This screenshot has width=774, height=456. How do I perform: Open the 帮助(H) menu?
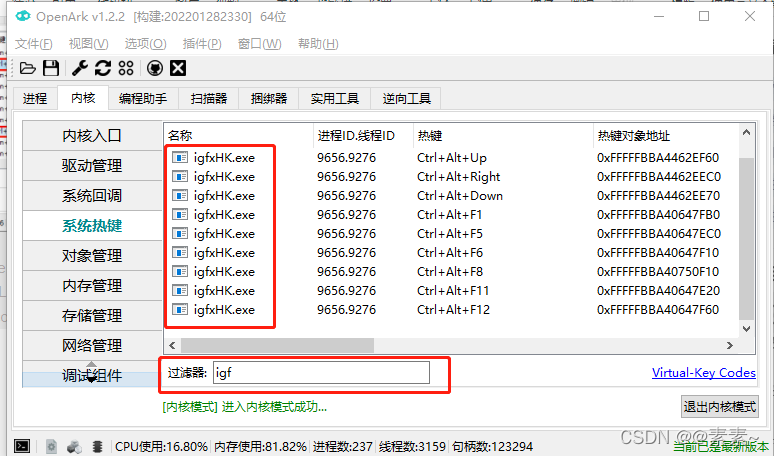pos(318,44)
